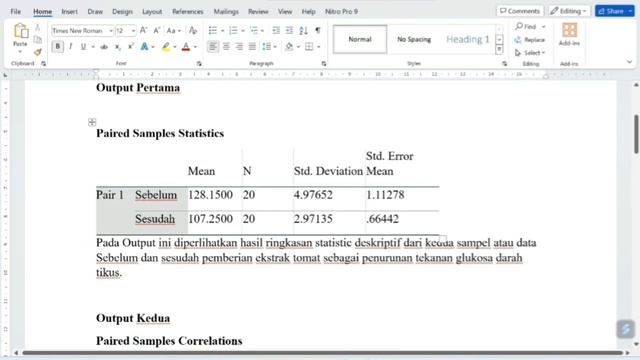This screenshot has height=360, width=640.
Task: Toggle Underline formatting
Action: [x=83, y=47]
